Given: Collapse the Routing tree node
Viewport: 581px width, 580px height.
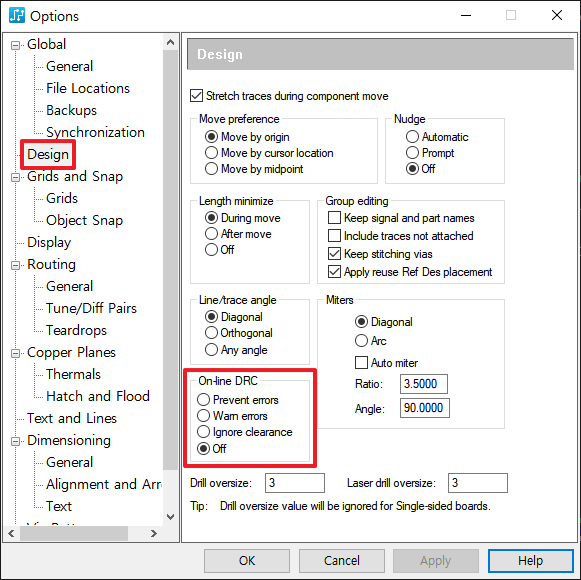Looking at the screenshot, I should (x=15, y=265).
